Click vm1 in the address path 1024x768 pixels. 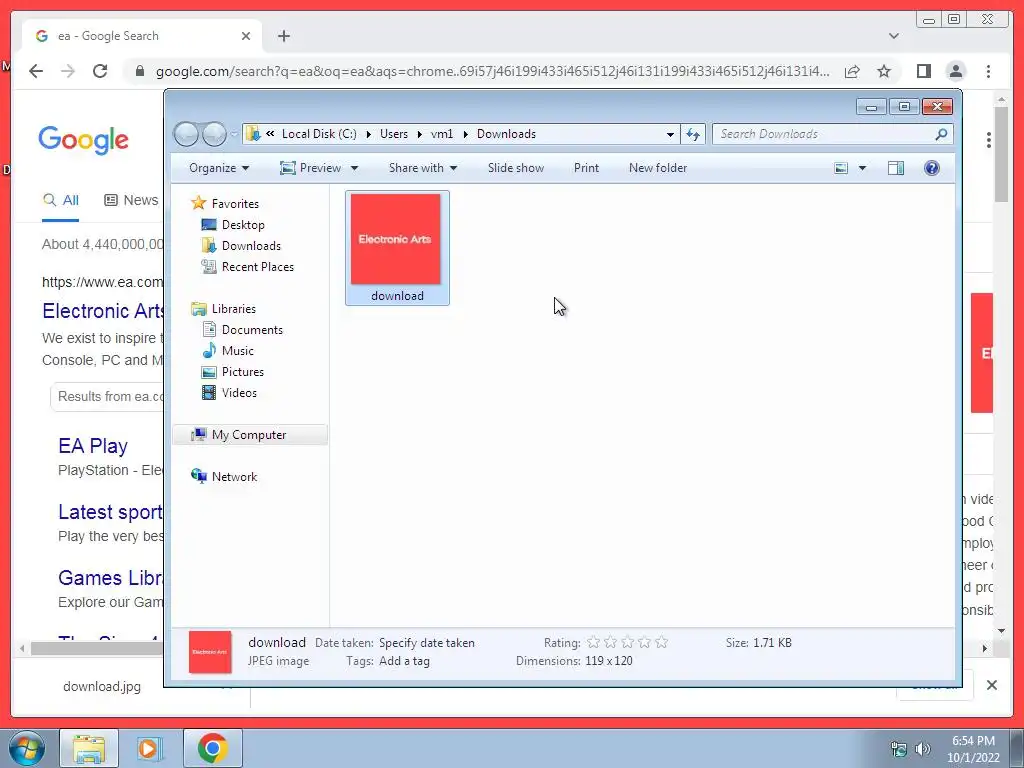(x=441, y=134)
